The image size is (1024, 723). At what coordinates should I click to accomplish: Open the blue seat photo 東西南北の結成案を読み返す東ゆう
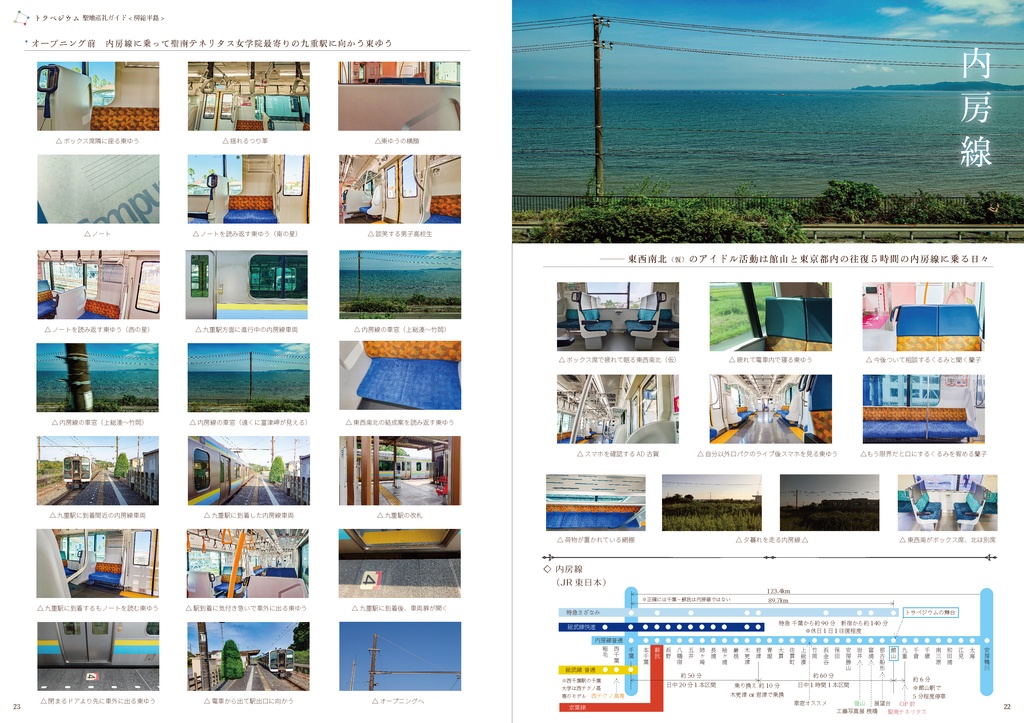[x=400, y=375]
